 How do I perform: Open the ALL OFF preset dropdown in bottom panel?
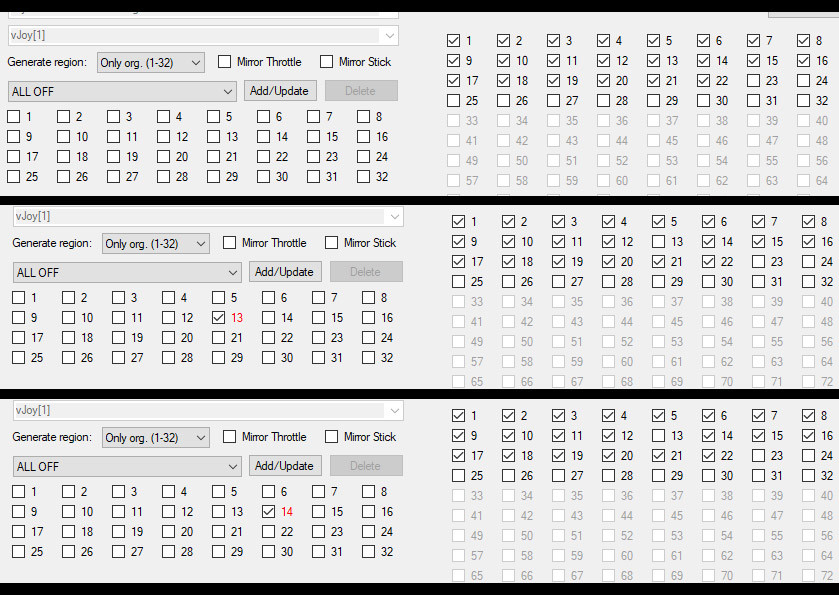pyautogui.click(x=127, y=467)
